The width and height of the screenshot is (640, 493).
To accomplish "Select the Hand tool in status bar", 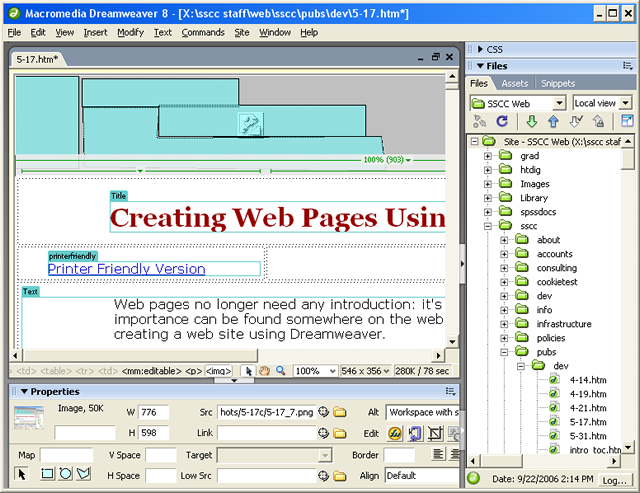I will [264, 371].
